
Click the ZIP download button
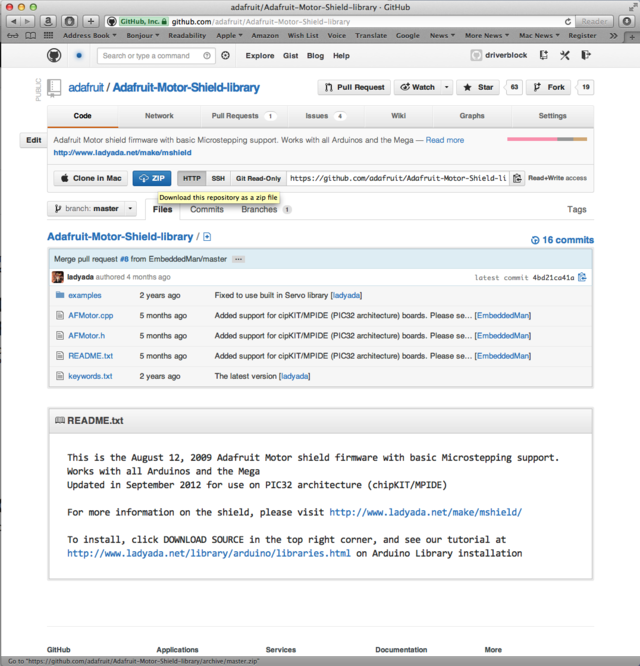[x=152, y=178]
